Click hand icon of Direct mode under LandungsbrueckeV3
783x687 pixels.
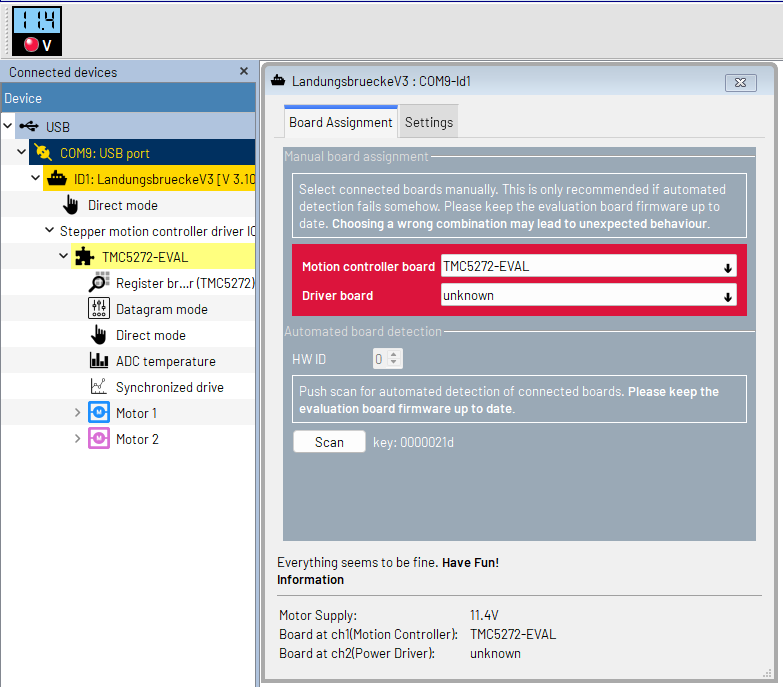pyautogui.click(x=71, y=205)
